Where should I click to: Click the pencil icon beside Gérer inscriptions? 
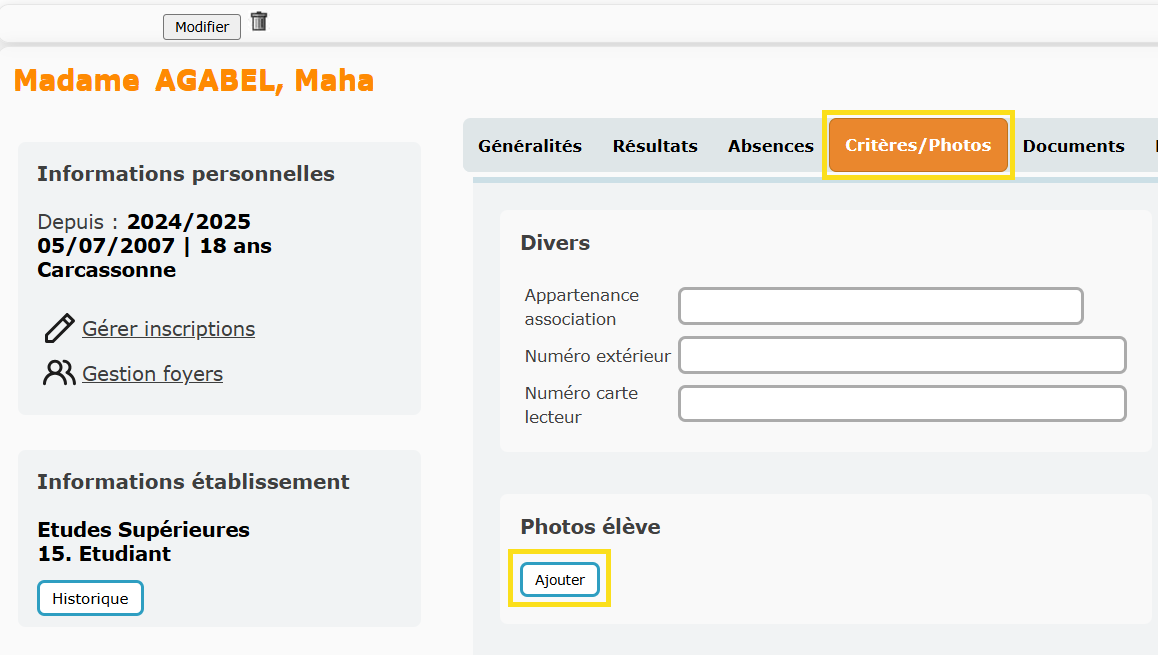pyautogui.click(x=59, y=329)
